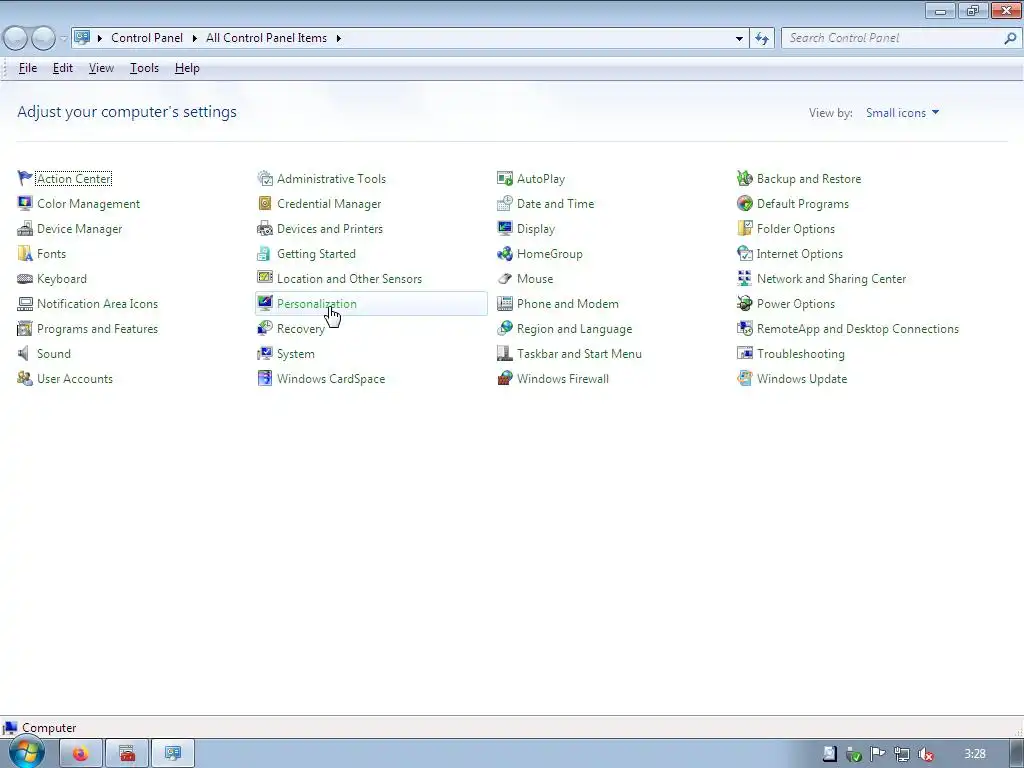Click the Forward navigation button

tap(43, 39)
